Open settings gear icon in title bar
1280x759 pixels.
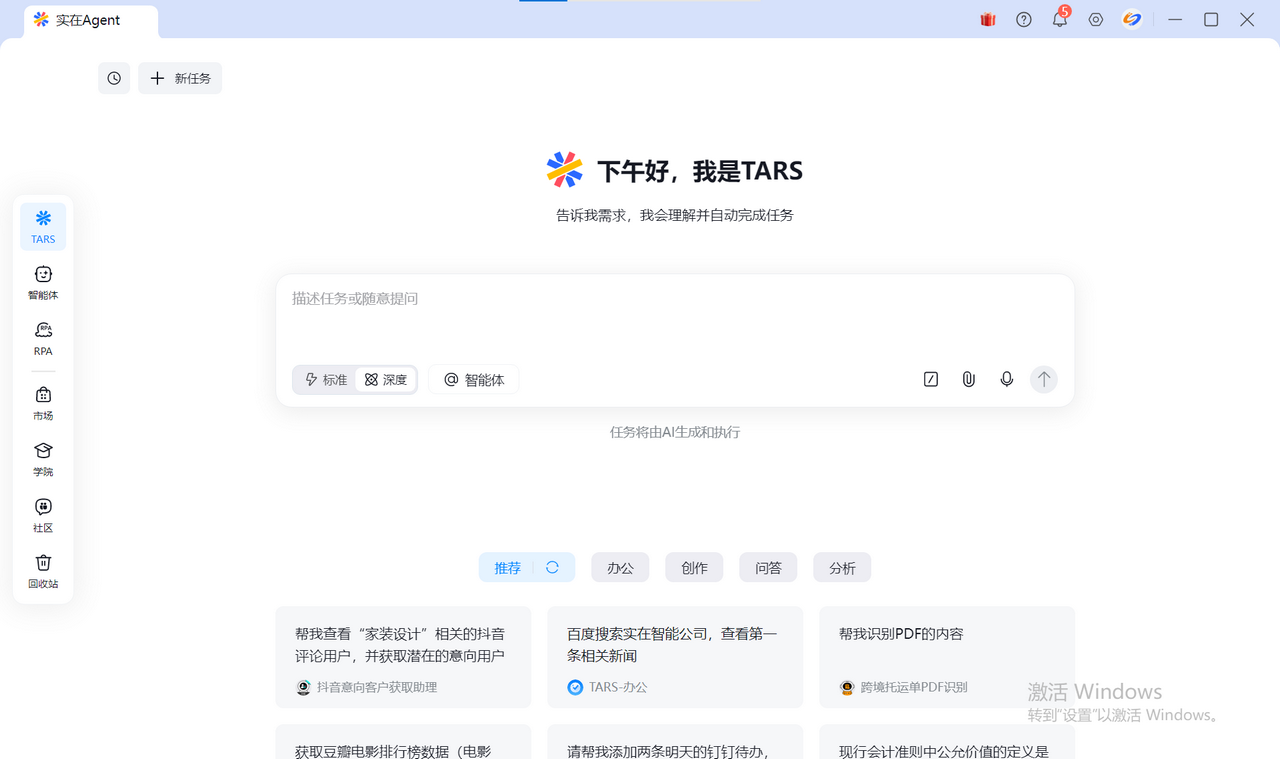[1096, 19]
